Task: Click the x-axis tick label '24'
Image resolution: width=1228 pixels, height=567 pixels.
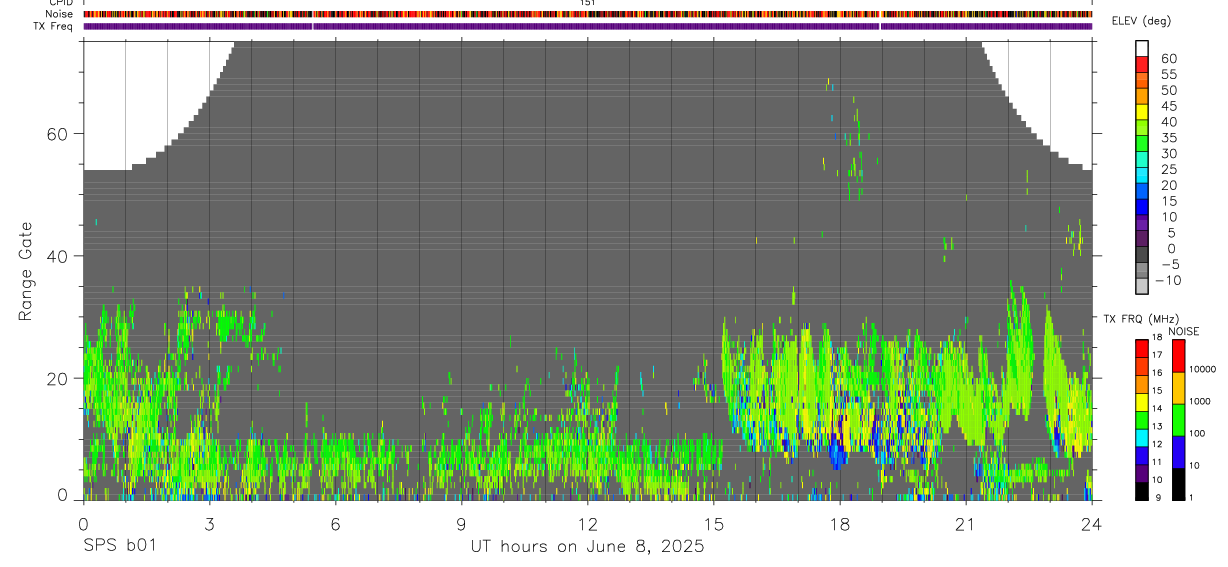Action: [x=1091, y=523]
